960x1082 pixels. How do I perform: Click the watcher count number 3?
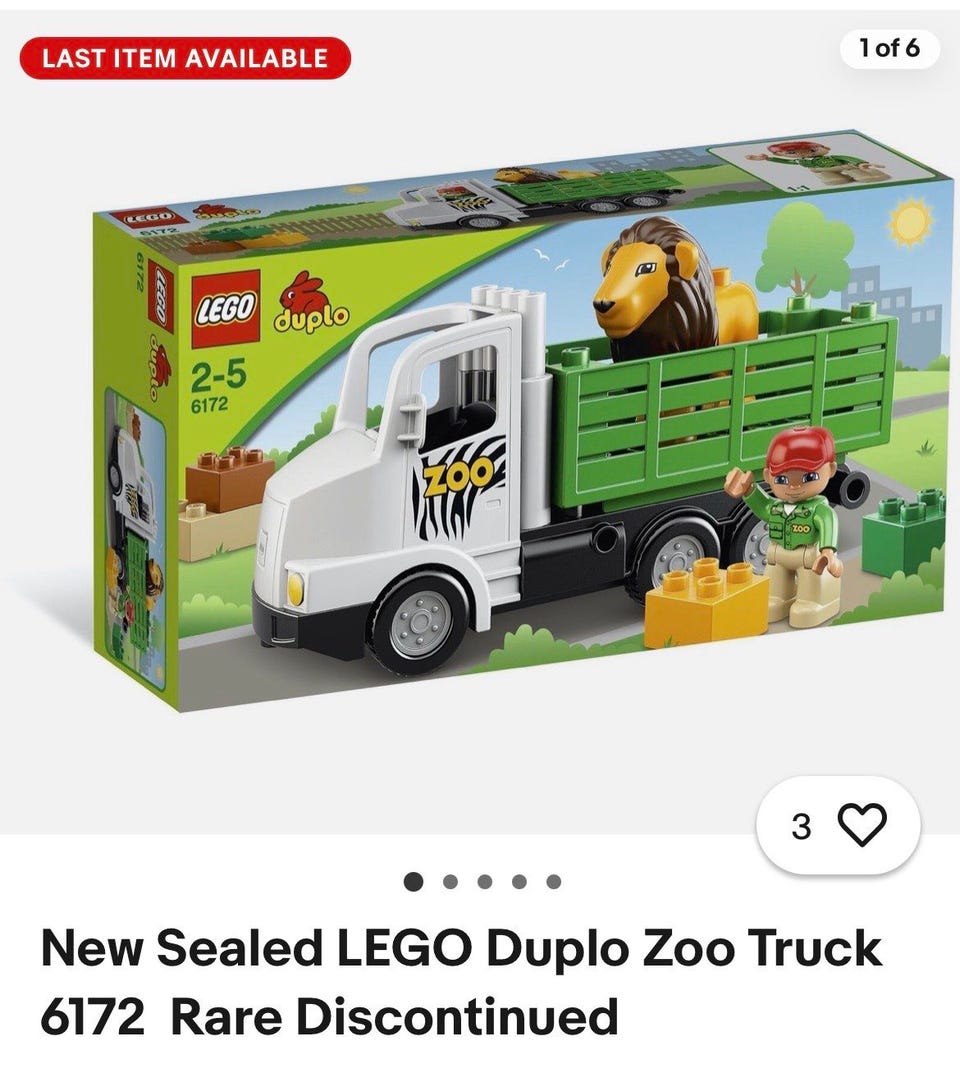[801, 825]
